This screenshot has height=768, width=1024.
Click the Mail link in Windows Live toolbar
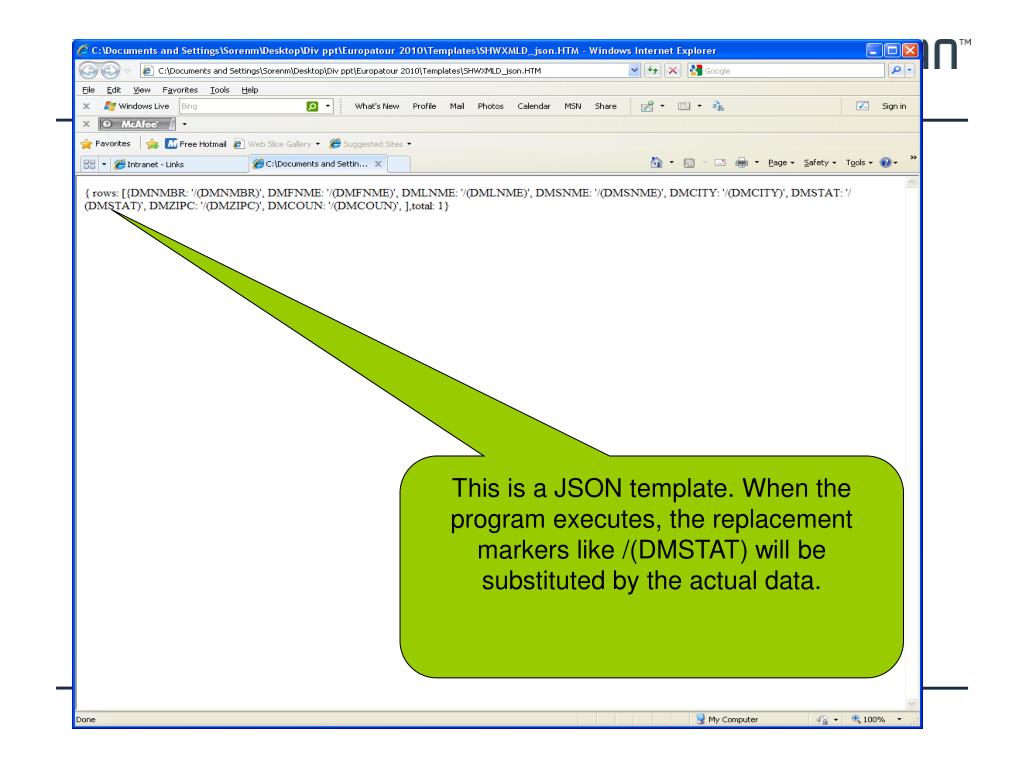pos(457,106)
